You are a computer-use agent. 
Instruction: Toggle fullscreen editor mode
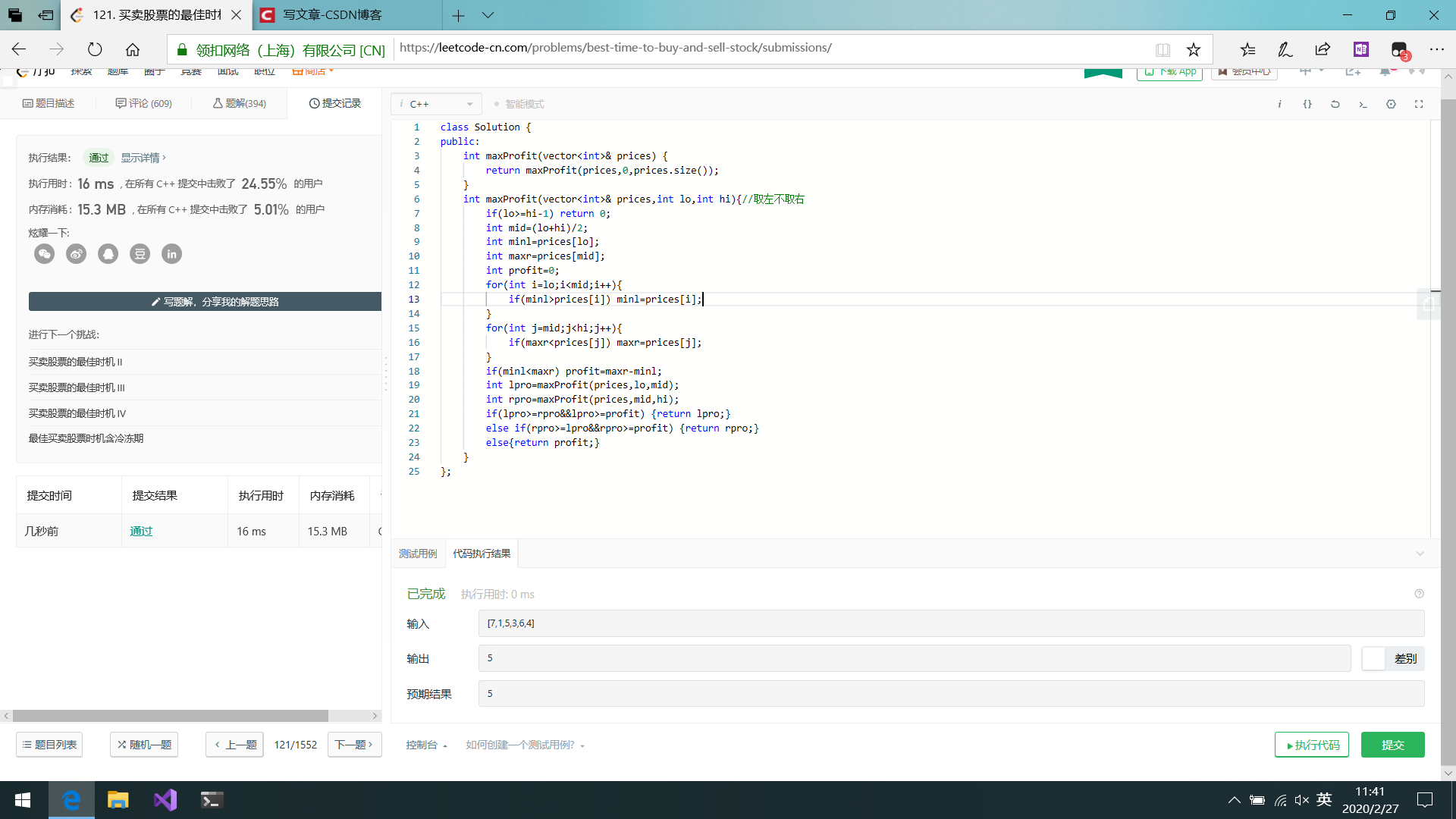(1419, 104)
